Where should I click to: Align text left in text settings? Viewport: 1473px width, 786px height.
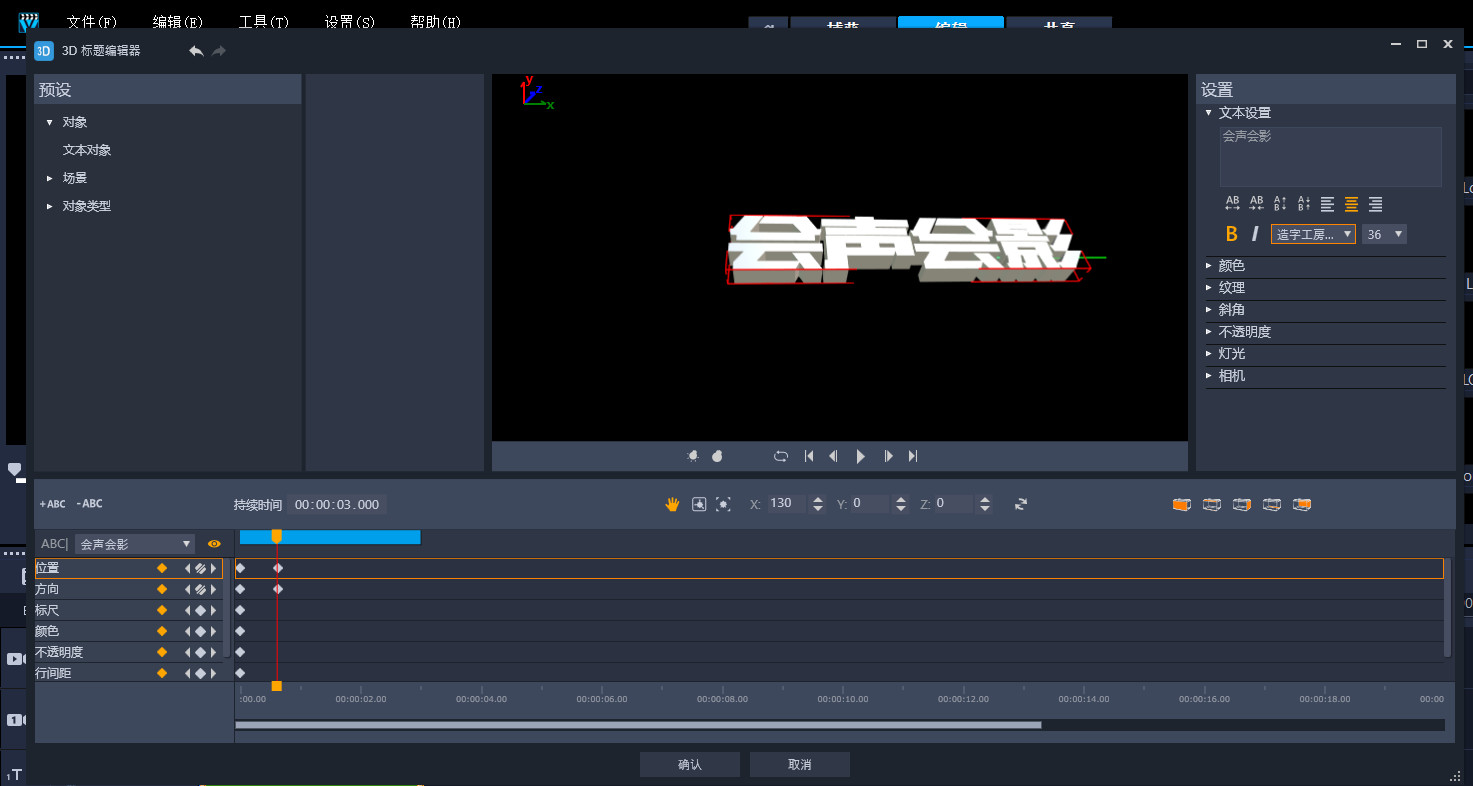pyautogui.click(x=1327, y=204)
